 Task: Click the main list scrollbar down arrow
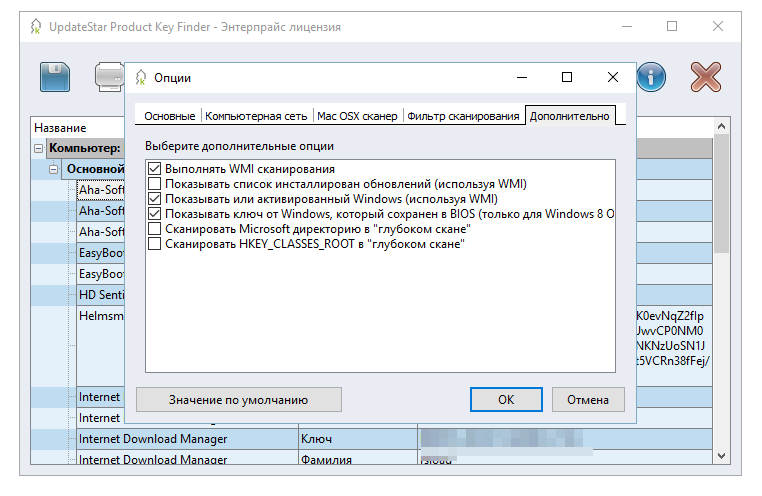coord(722,456)
